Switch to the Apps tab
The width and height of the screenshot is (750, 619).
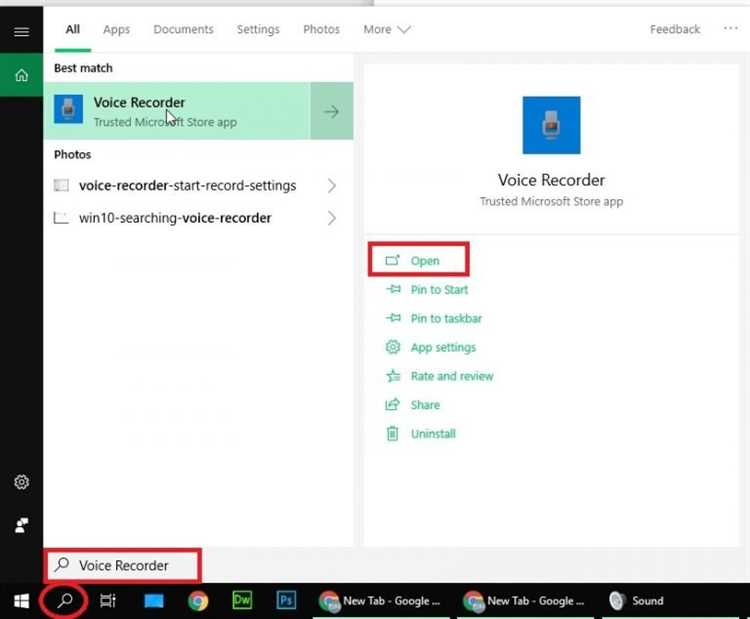pyautogui.click(x=116, y=30)
